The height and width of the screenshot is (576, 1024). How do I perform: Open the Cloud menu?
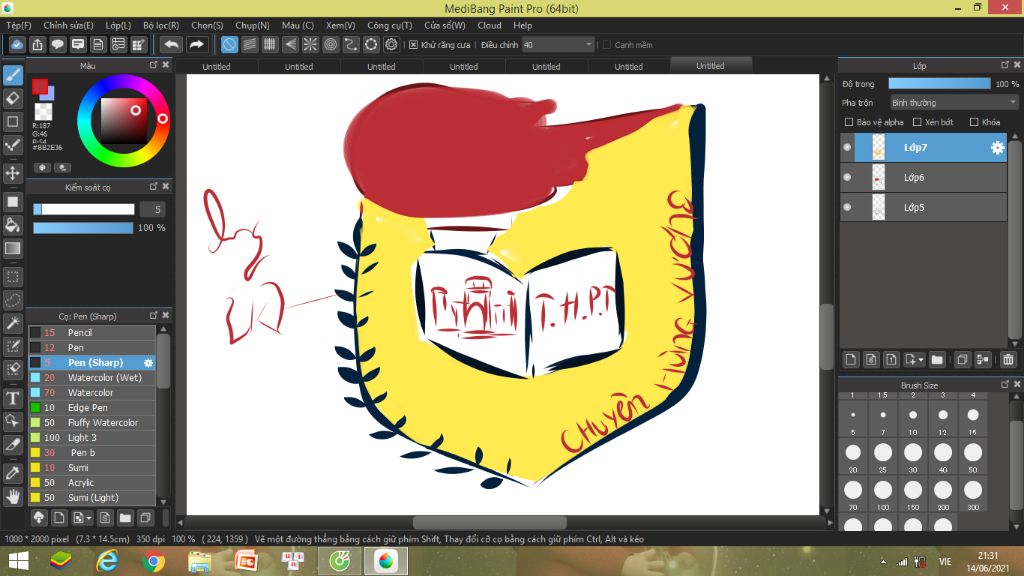tap(489, 25)
